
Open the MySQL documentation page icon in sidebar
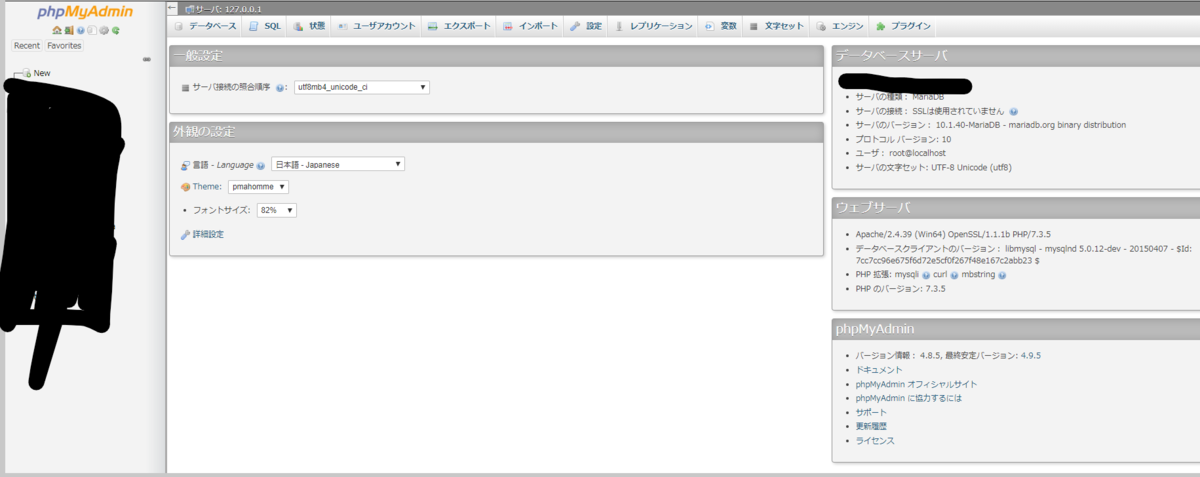[92, 30]
